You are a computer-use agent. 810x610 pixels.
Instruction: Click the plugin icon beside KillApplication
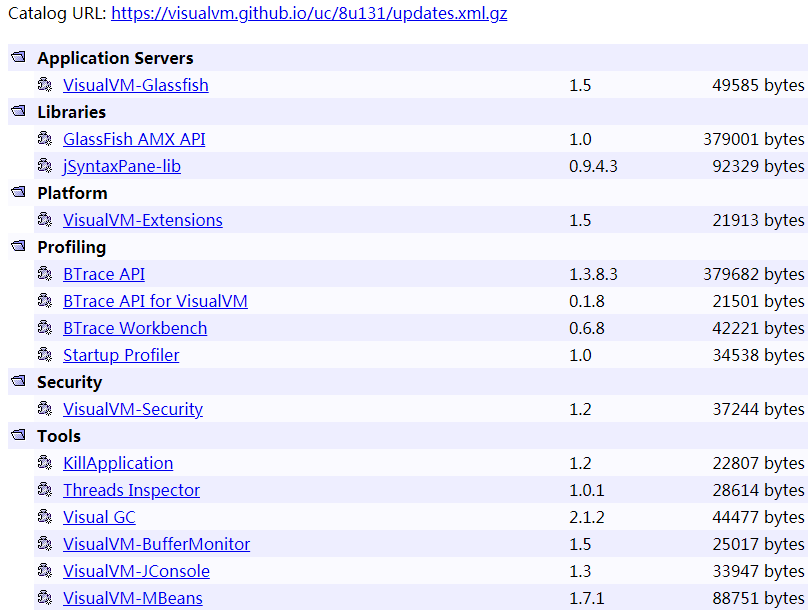[x=45, y=463]
